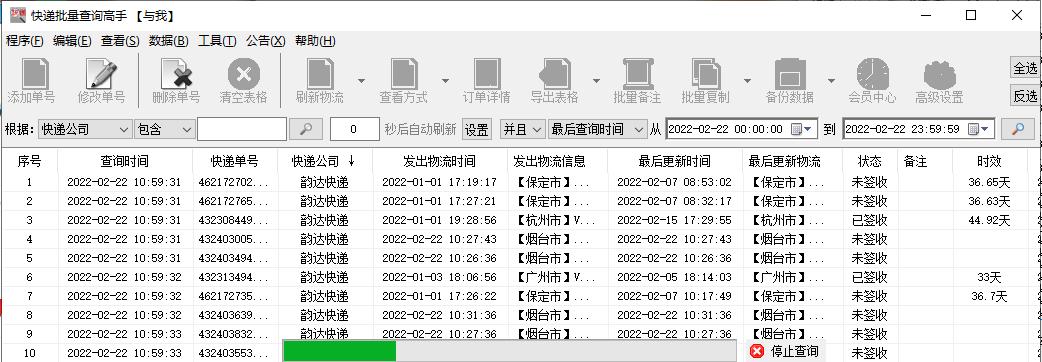Click the search magnifier beside keyword box
Viewport: 1042px width, 362px height.
(x=306, y=129)
